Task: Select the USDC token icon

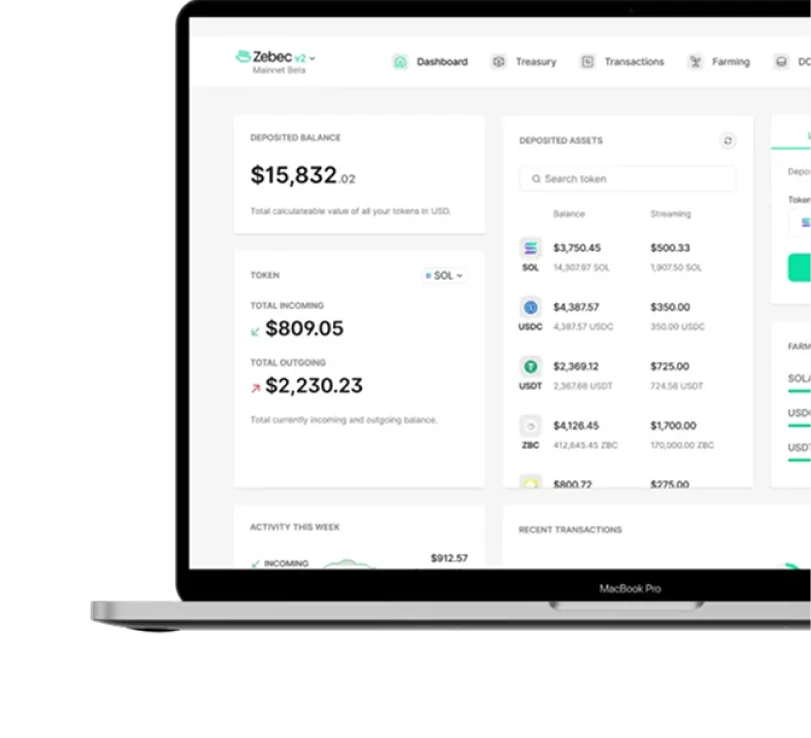Action: [x=530, y=308]
